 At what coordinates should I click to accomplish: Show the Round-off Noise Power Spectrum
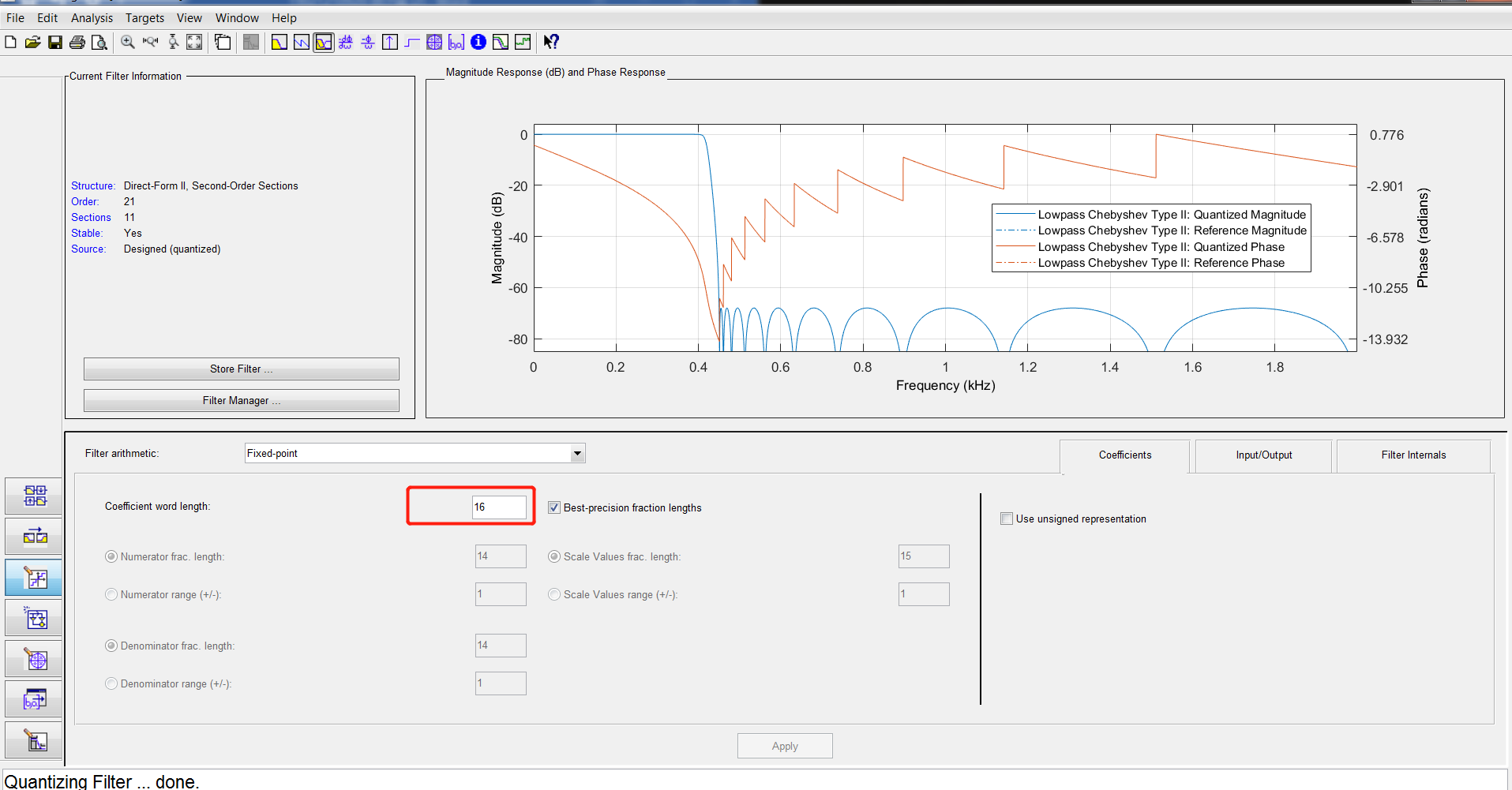(523, 42)
